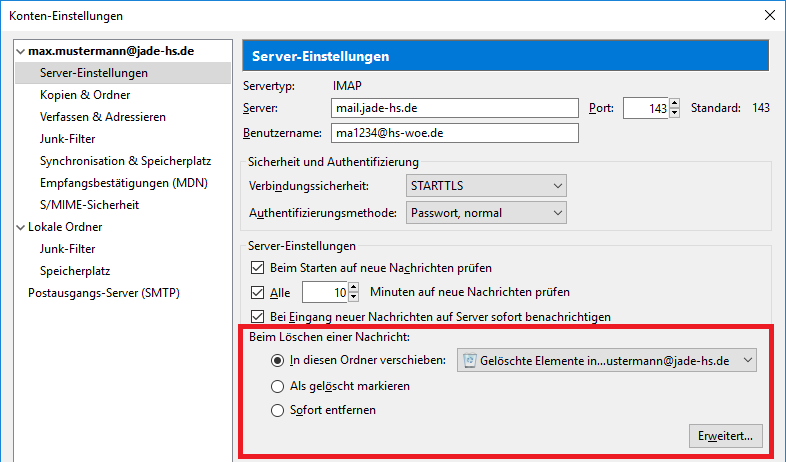Collapse the max.mustermann@jade-hs.de account tree
The width and height of the screenshot is (786, 462).
(x=21, y=51)
